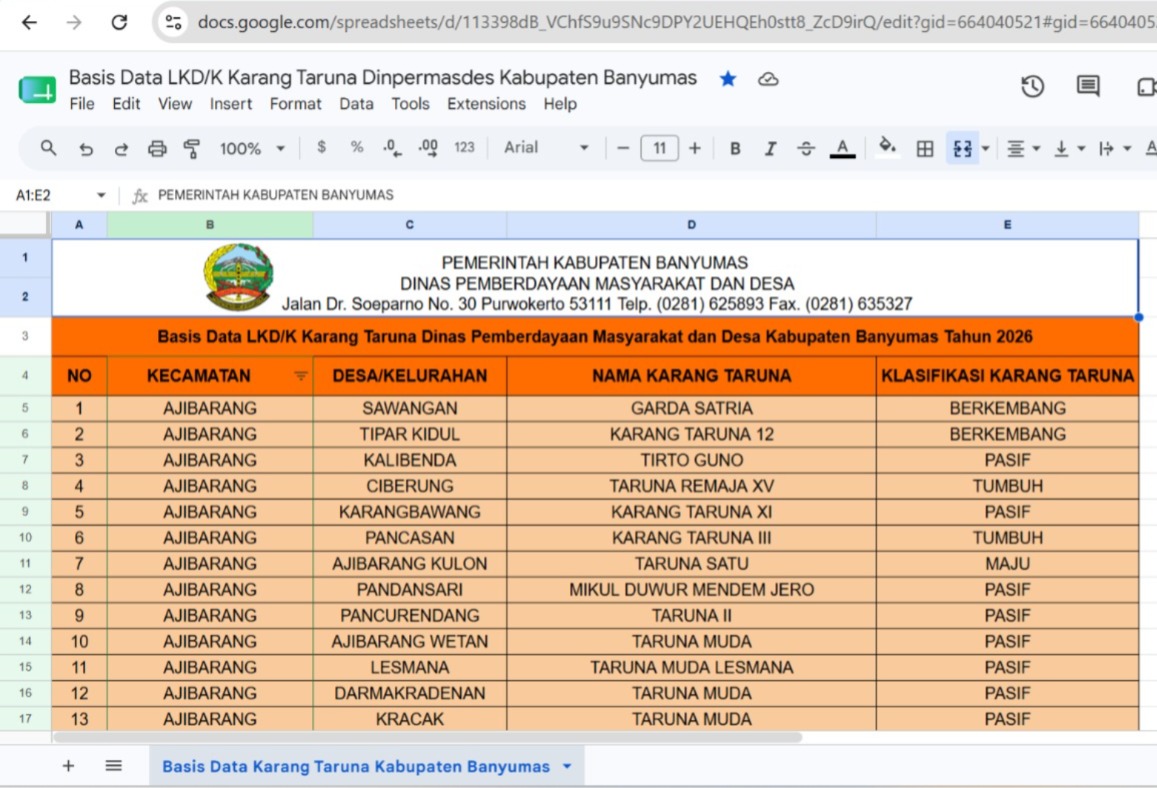Click the Add Sheet plus button

click(69, 766)
